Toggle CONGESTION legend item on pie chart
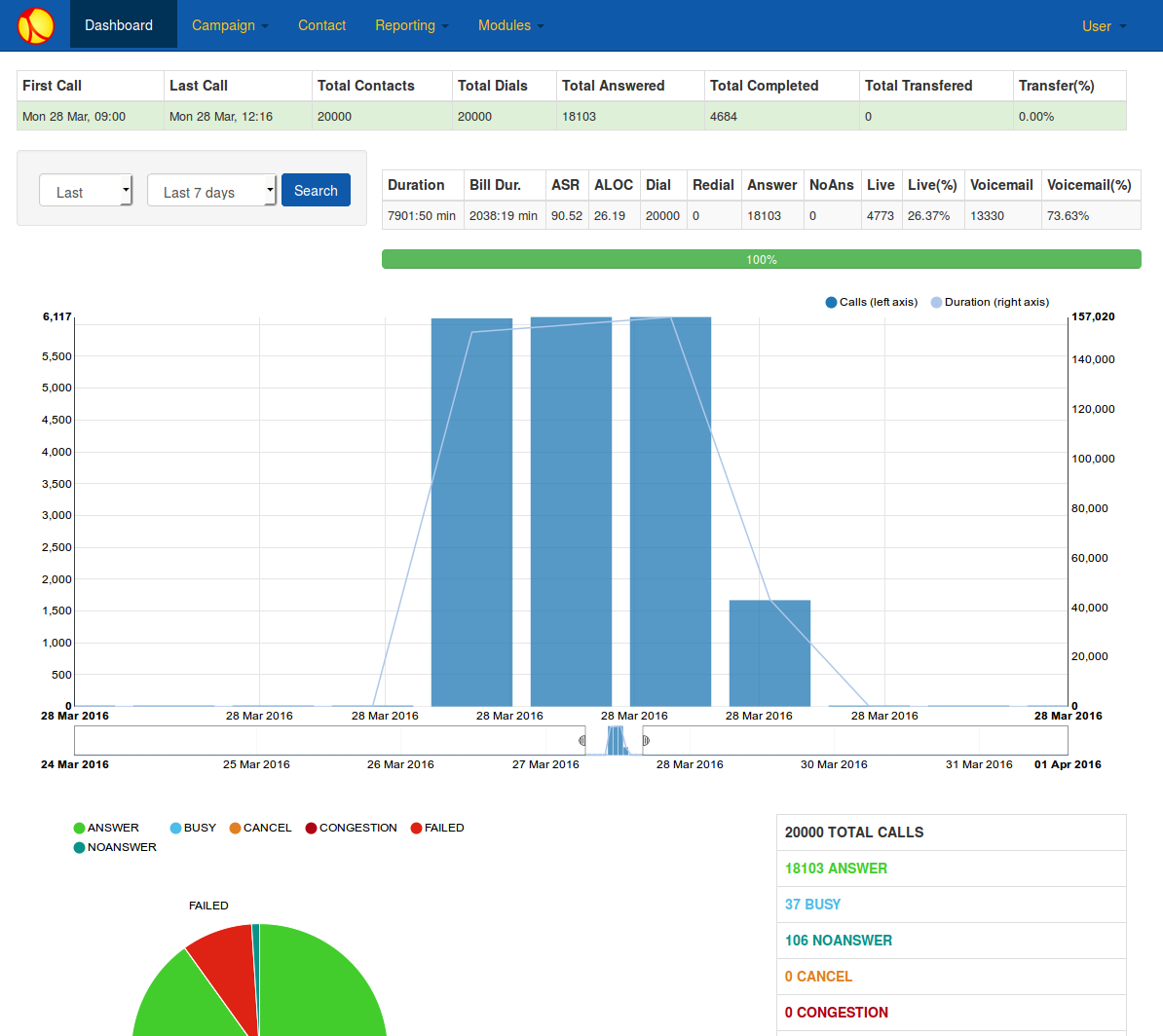Image resolution: width=1163 pixels, height=1036 pixels. click(351, 828)
